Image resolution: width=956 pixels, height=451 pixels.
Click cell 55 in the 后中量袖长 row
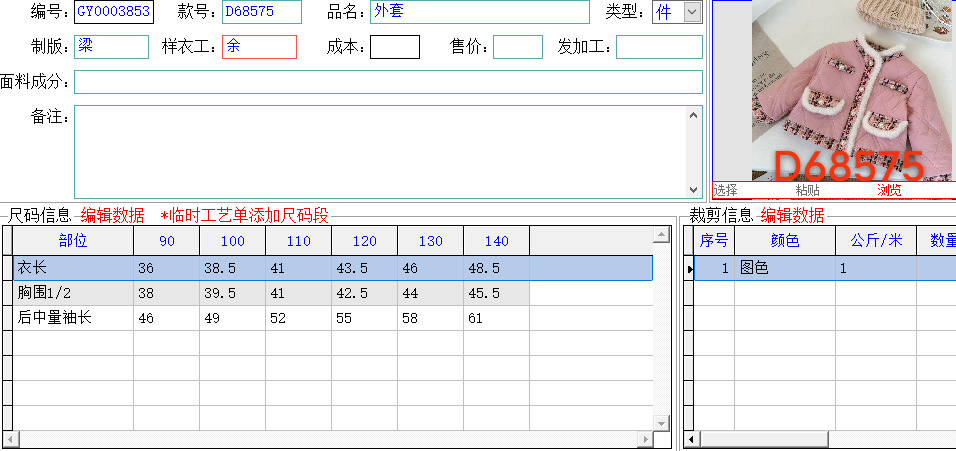365,318
